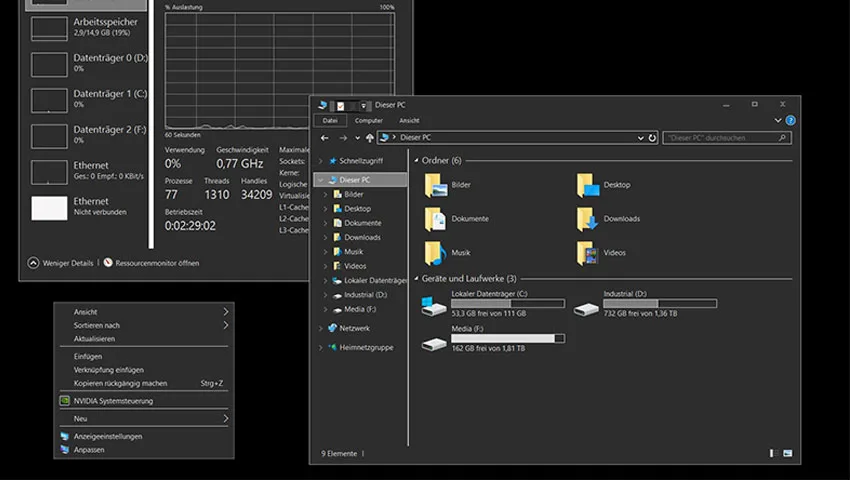Image resolution: width=850 pixels, height=480 pixels.
Task: Click Task Manager sidebar vertical scrollbar
Action: [x=151, y=124]
